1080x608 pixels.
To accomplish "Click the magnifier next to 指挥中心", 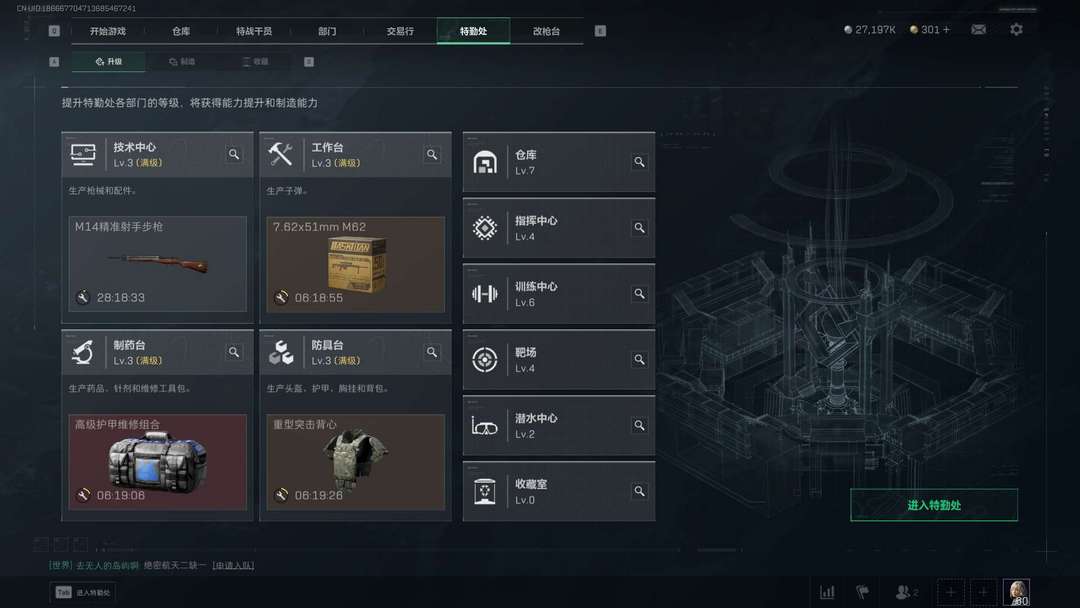I will [639, 228].
